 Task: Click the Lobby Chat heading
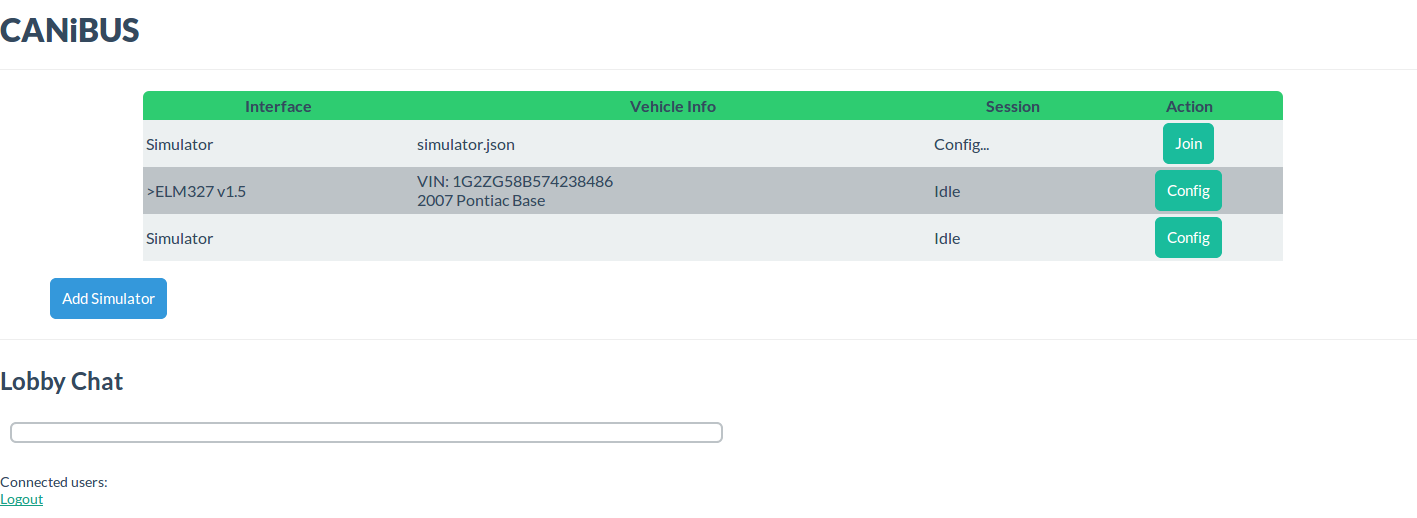click(62, 381)
